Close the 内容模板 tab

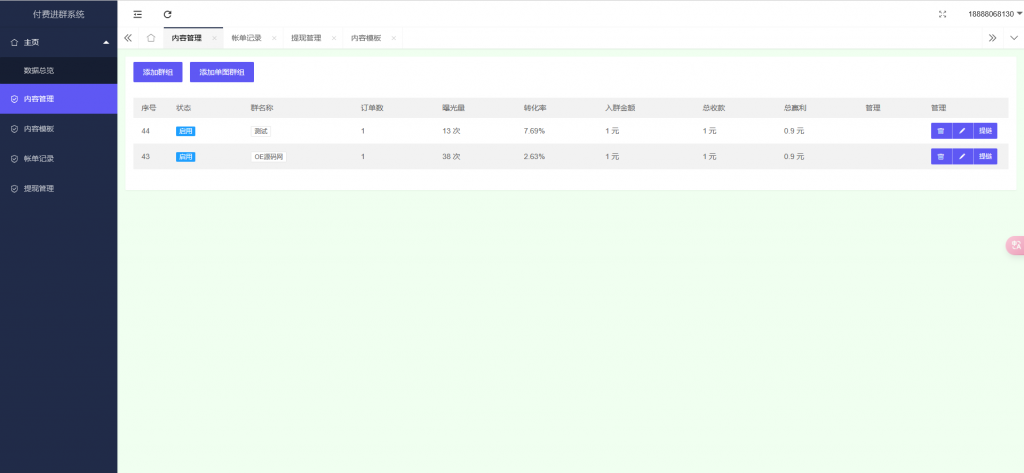click(394, 38)
